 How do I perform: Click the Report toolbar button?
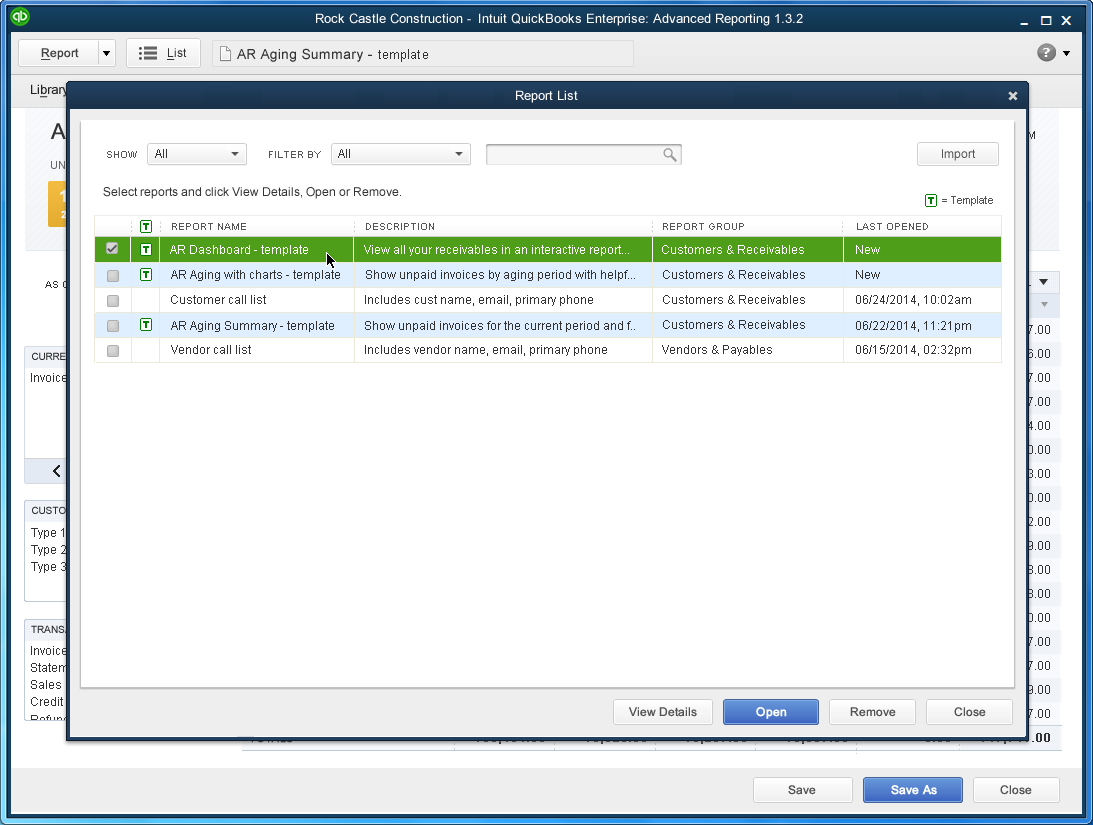[59, 53]
